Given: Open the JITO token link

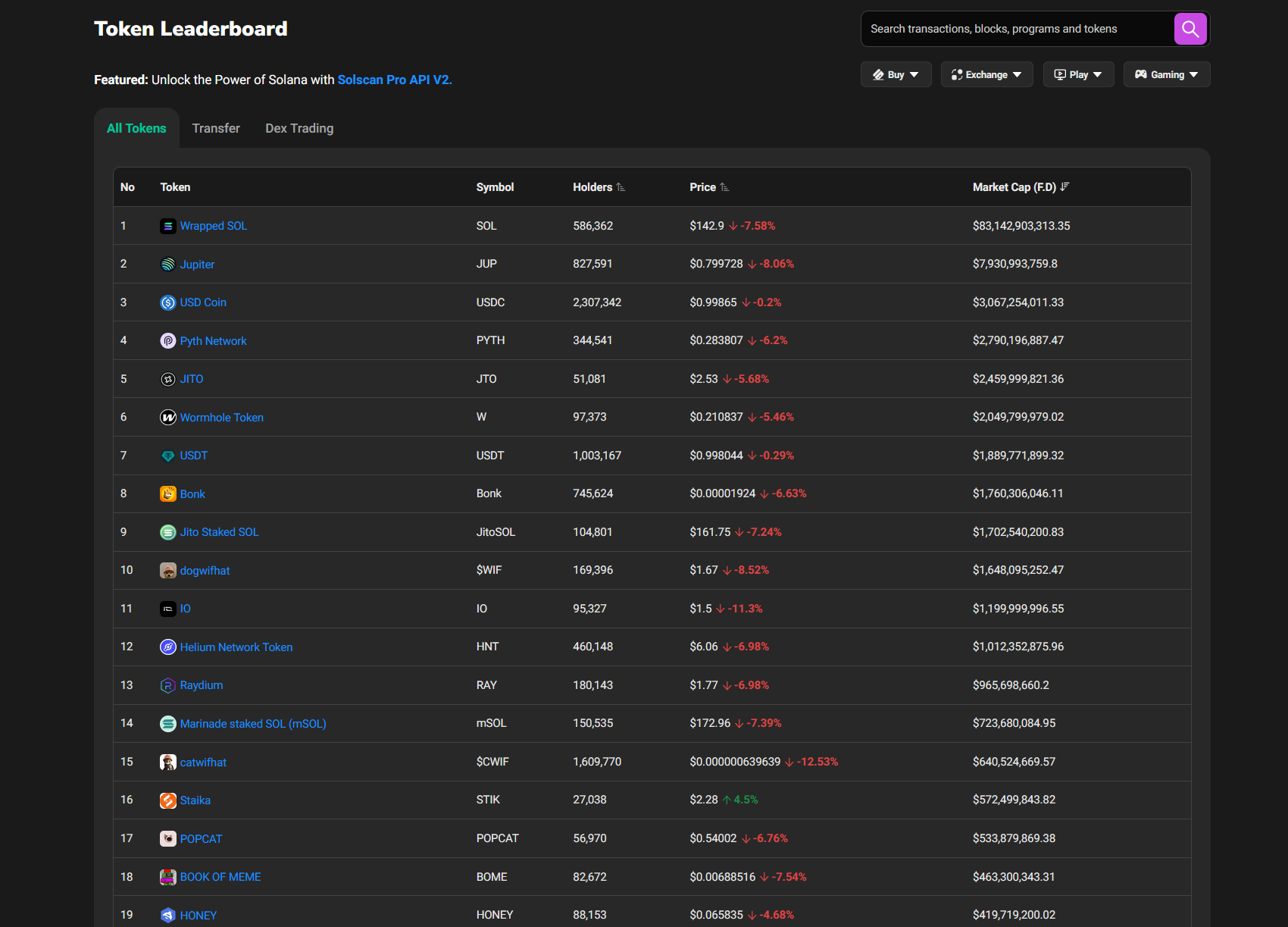Looking at the screenshot, I should point(192,379).
